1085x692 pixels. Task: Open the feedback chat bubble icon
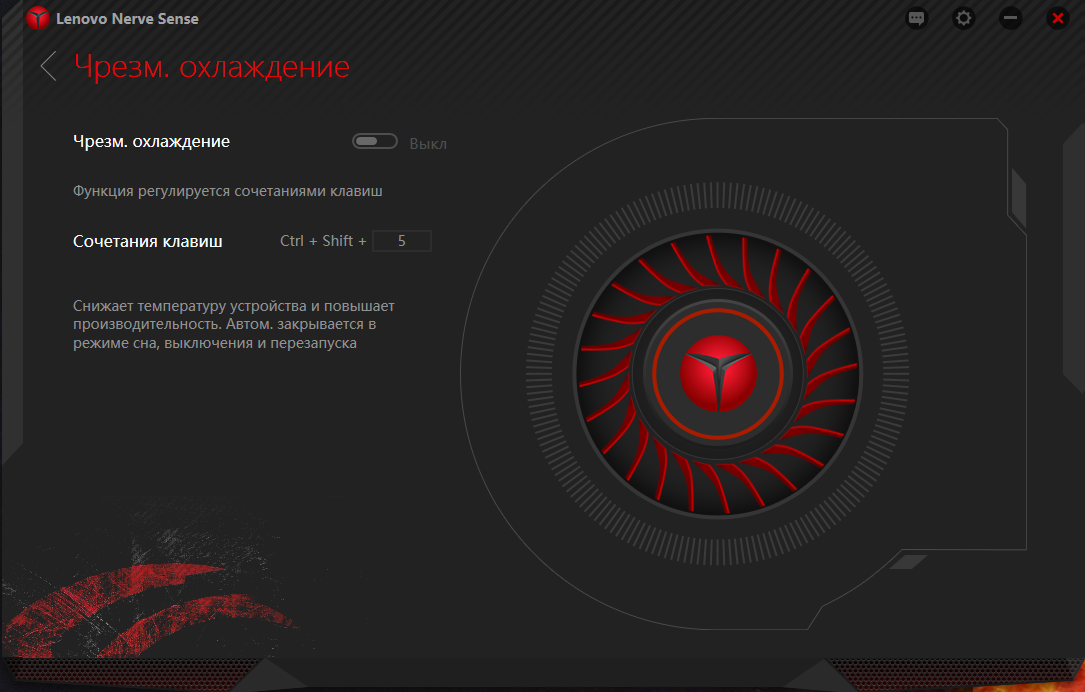(x=916, y=19)
